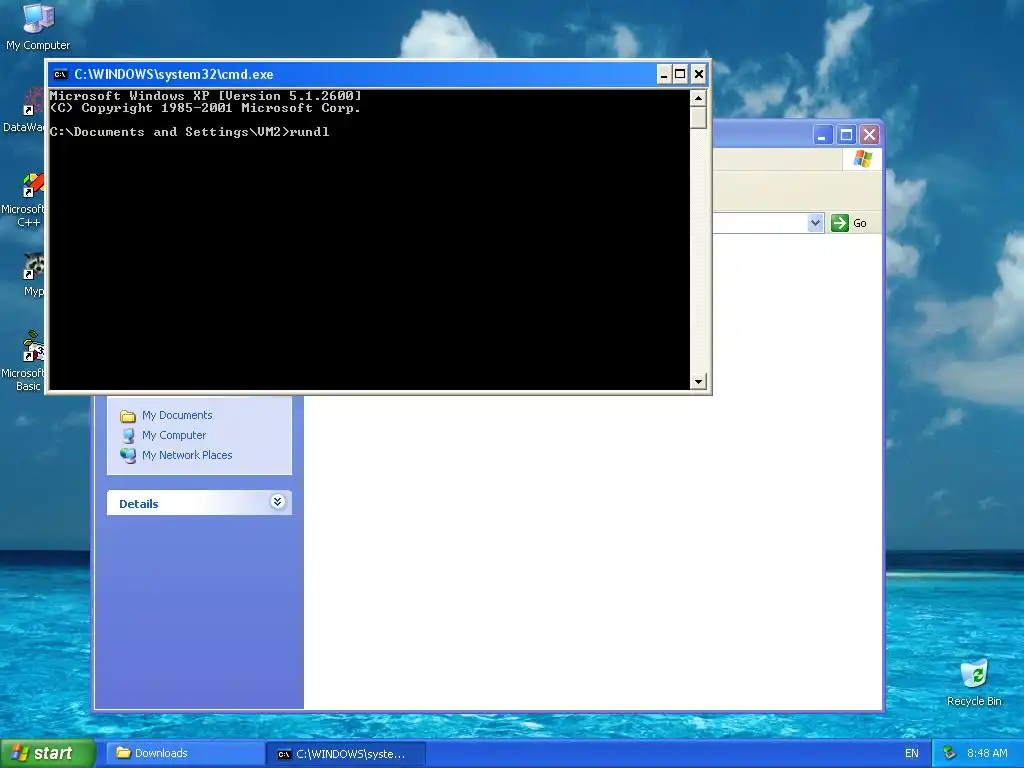Minimize the Downloads explorer window
Image resolution: width=1024 pixels, height=768 pixels.
point(822,135)
